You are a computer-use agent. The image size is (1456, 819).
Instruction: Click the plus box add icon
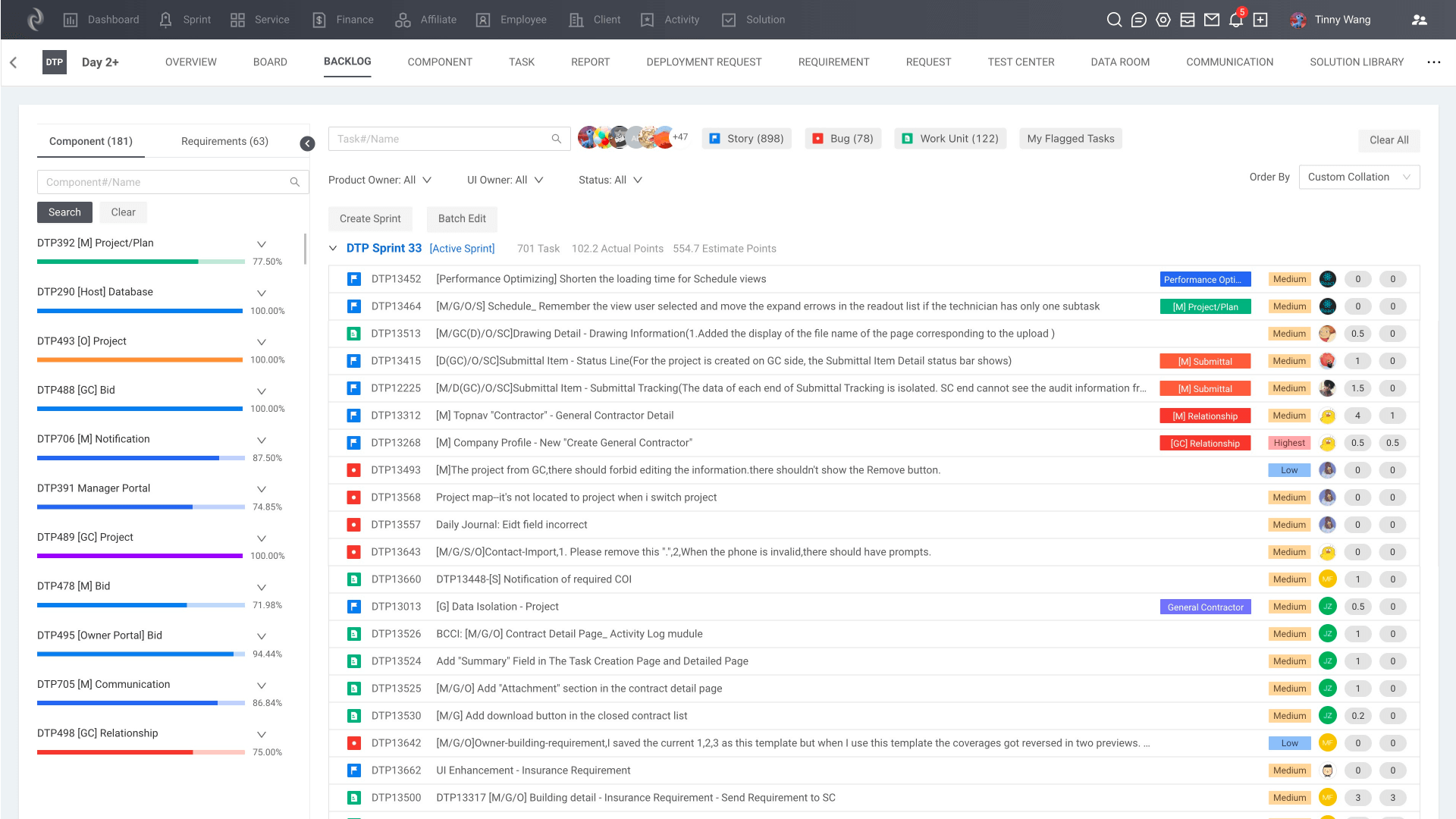pos(1260,20)
